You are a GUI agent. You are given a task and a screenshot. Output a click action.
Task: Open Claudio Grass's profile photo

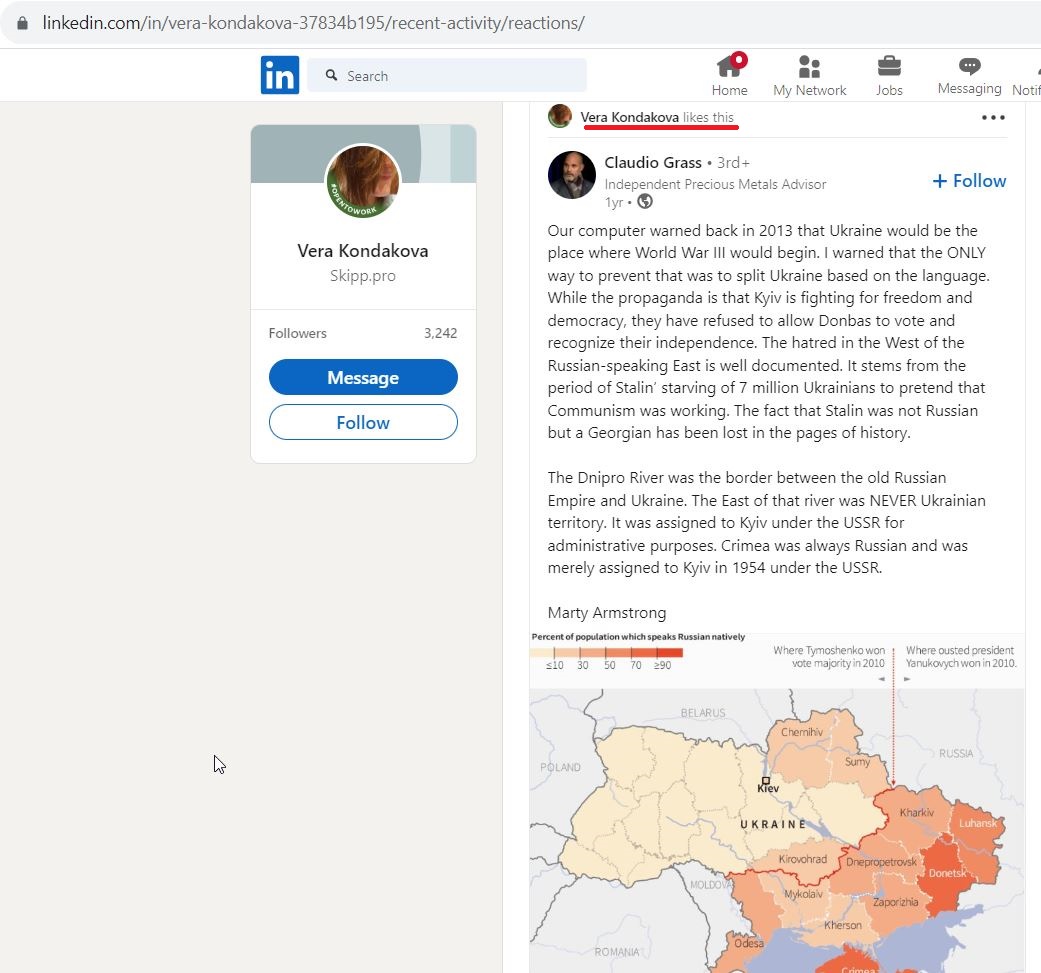point(572,175)
